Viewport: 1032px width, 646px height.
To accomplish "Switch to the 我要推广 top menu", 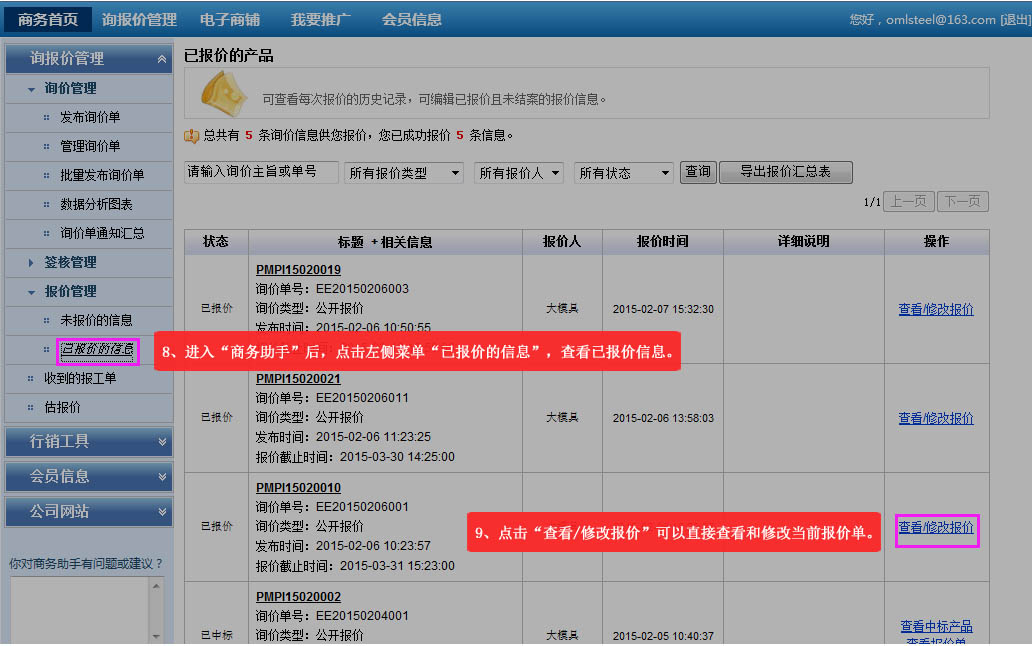I will tap(323, 19).
